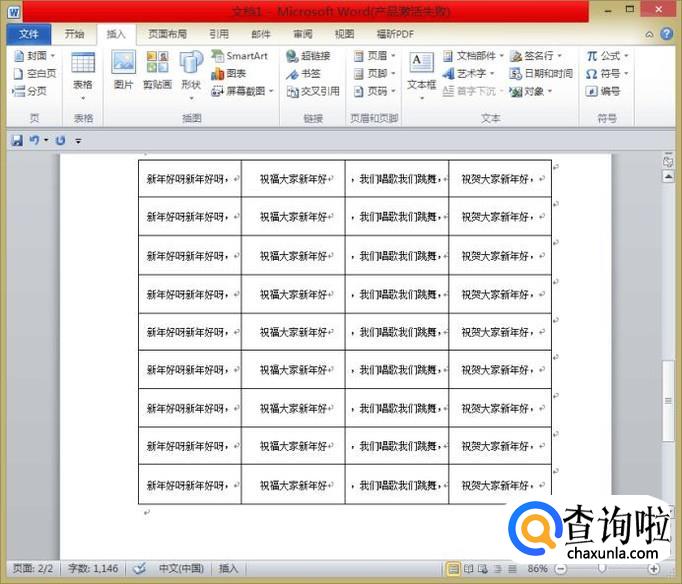Switch to the Home (开始) tab
The height and width of the screenshot is (584, 682).
click(74, 34)
